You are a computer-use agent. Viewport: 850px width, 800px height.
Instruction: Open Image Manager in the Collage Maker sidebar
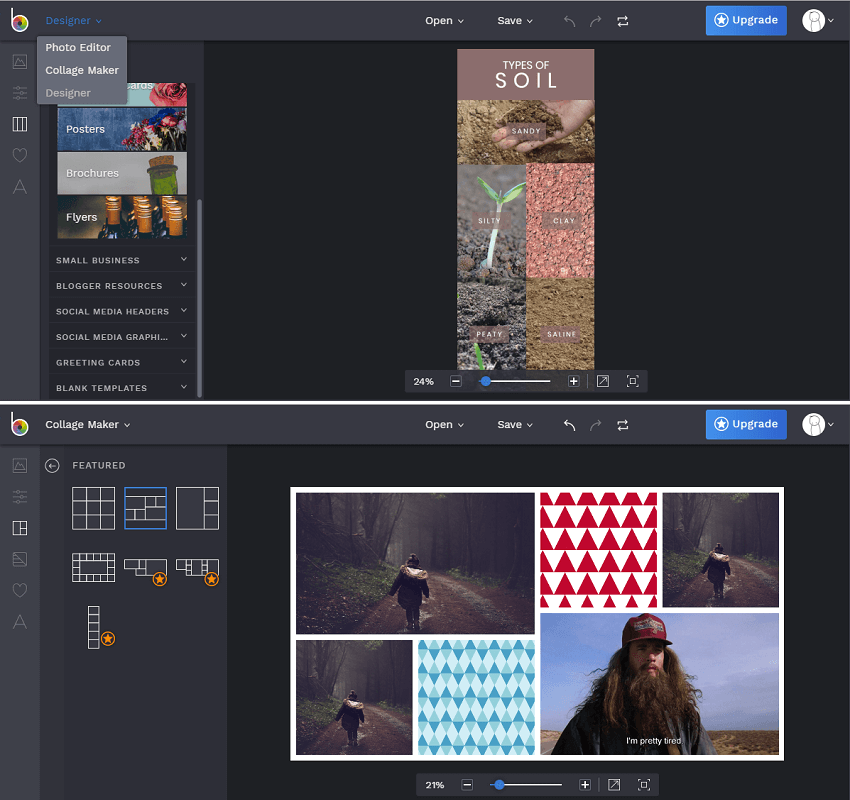tap(20, 466)
